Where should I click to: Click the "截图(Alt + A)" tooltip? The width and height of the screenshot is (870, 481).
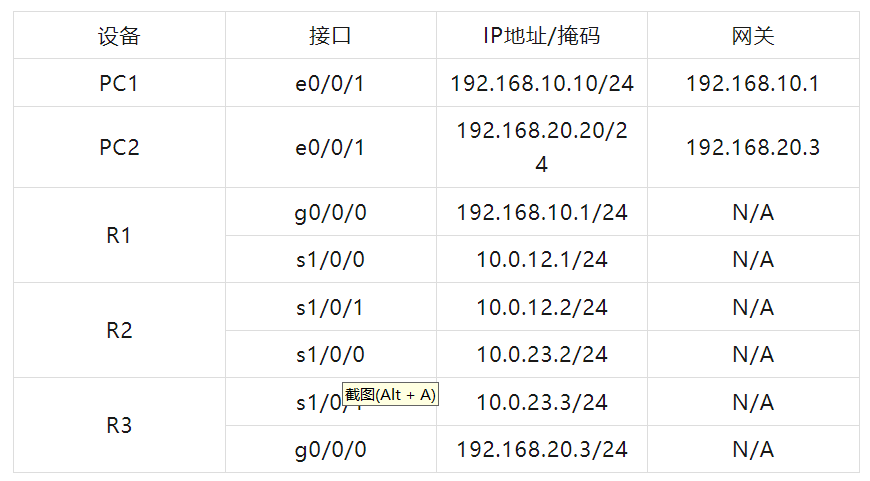[x=391, y=394]
